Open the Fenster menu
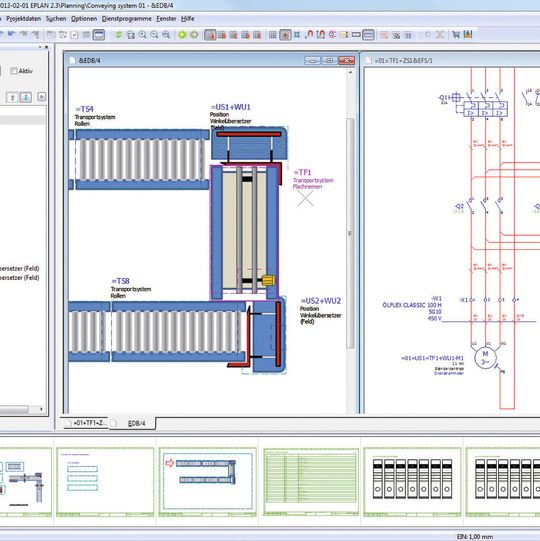540x541 pixels. click(x=166, y=19)
